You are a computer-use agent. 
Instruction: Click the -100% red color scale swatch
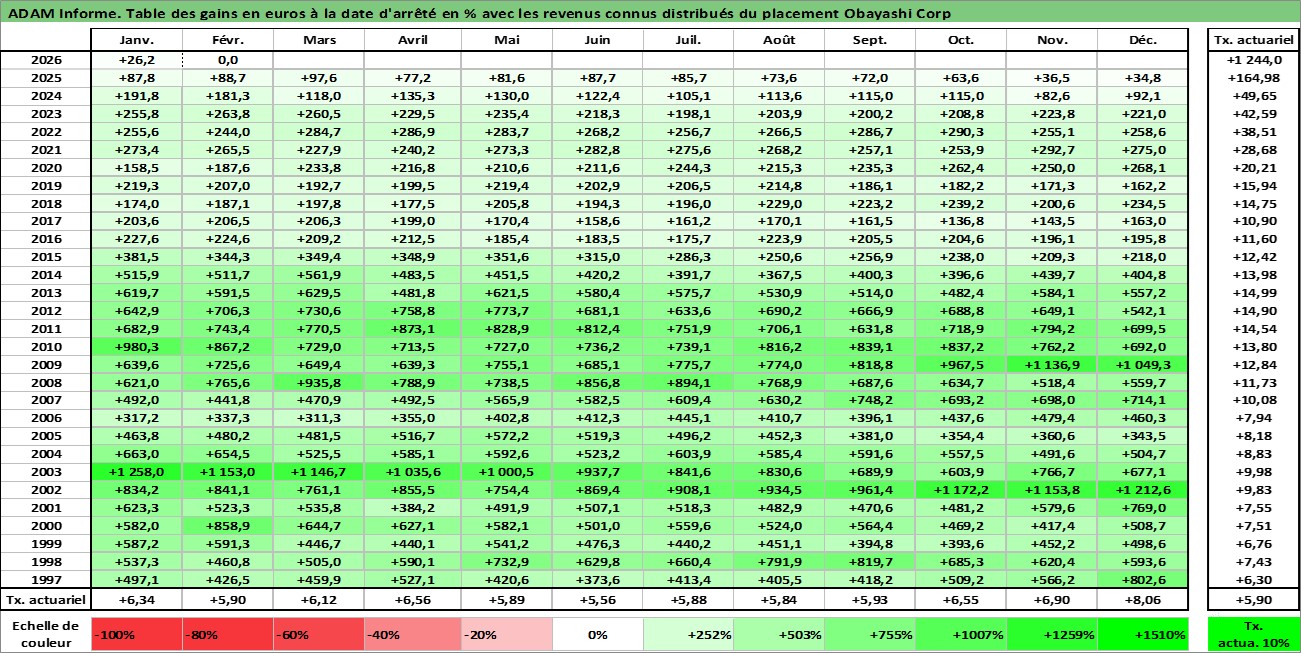(136, 634)
